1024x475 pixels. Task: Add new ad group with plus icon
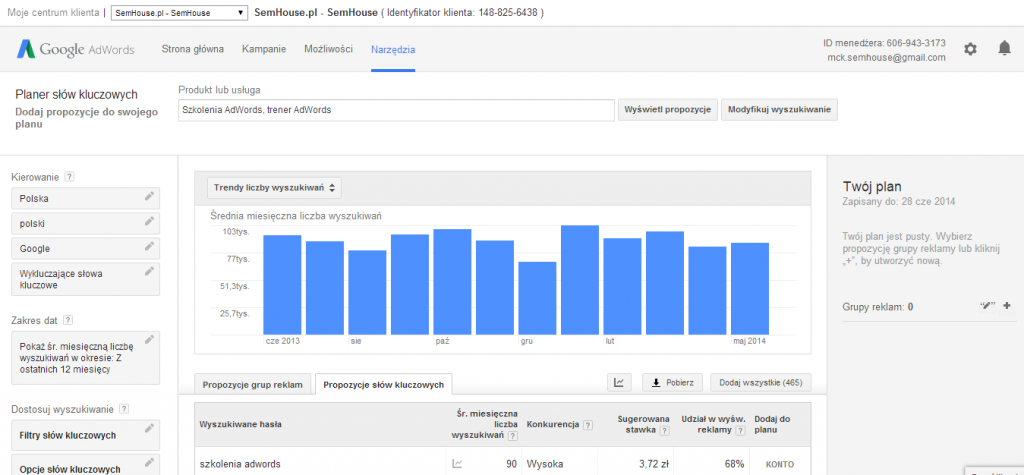pyautogui.click(x=1006, y=306)
